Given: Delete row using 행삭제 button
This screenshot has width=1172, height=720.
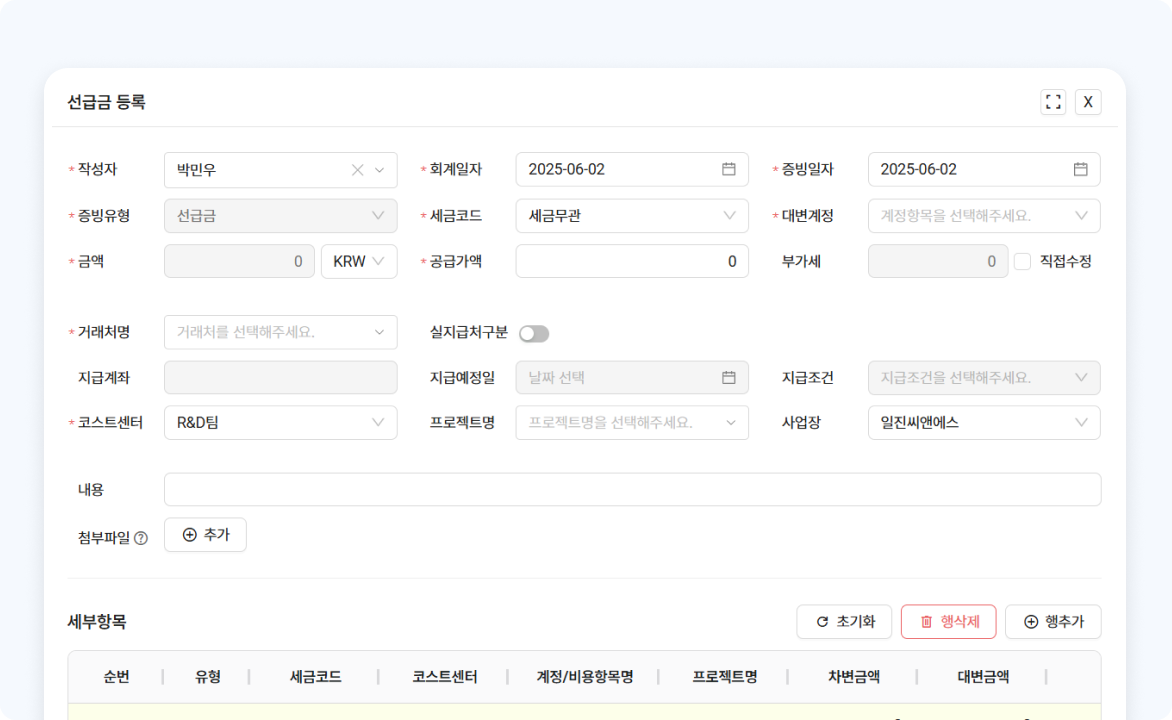Looking at the screenshot, I should pyautogui.click(x=948, y=622).
